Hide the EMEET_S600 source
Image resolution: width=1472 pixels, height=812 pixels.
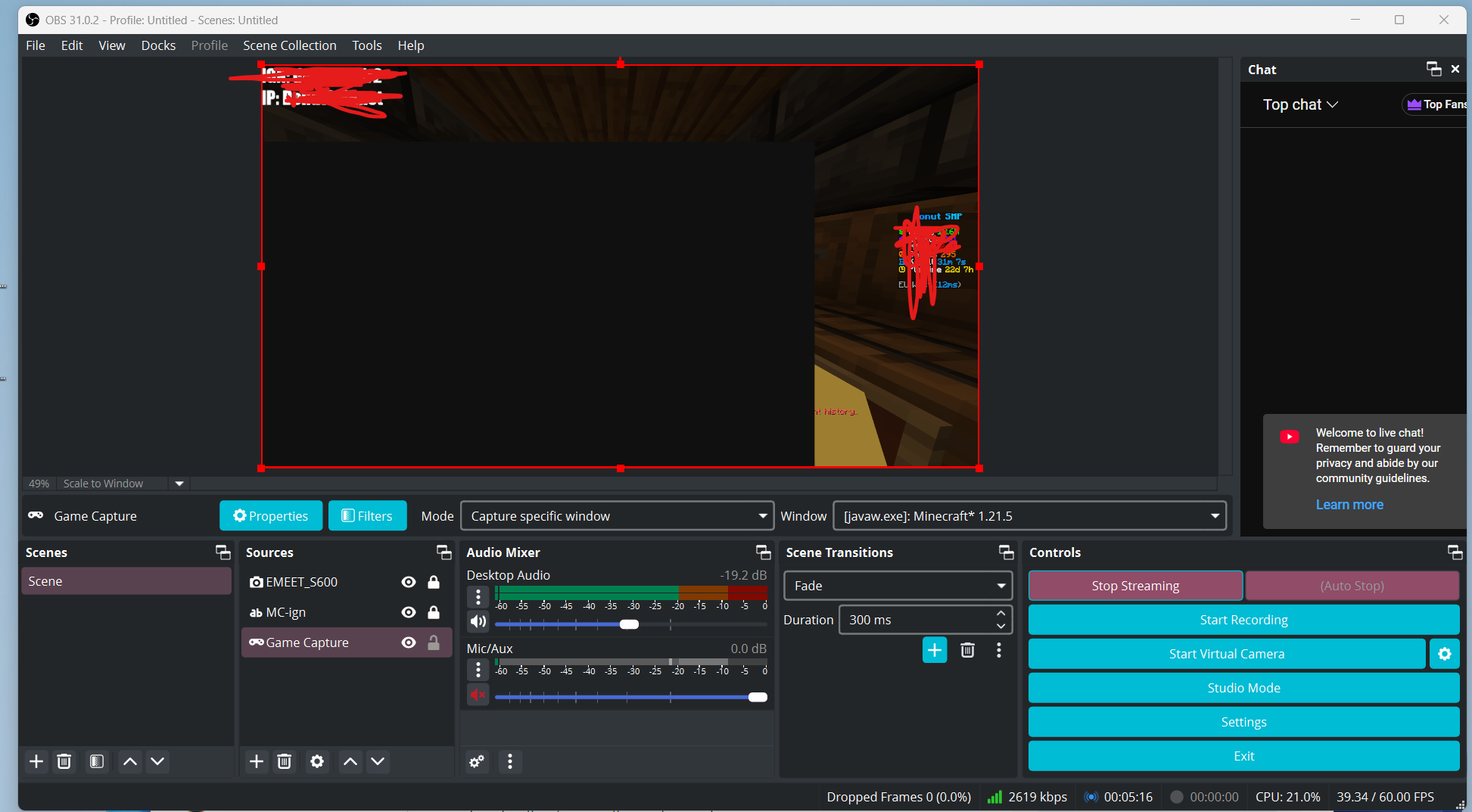409,582
